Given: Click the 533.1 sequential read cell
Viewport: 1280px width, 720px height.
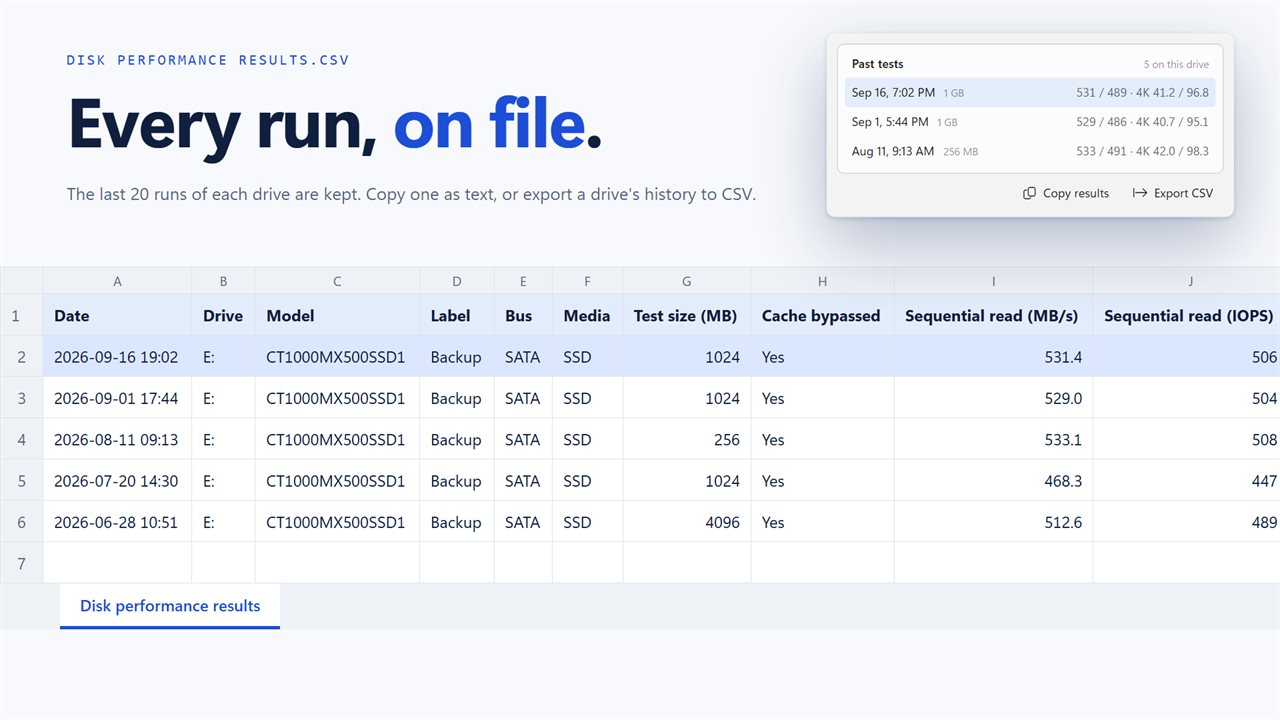Looking at the screenshot, I should pyautogui.click(x=993, y=440).
